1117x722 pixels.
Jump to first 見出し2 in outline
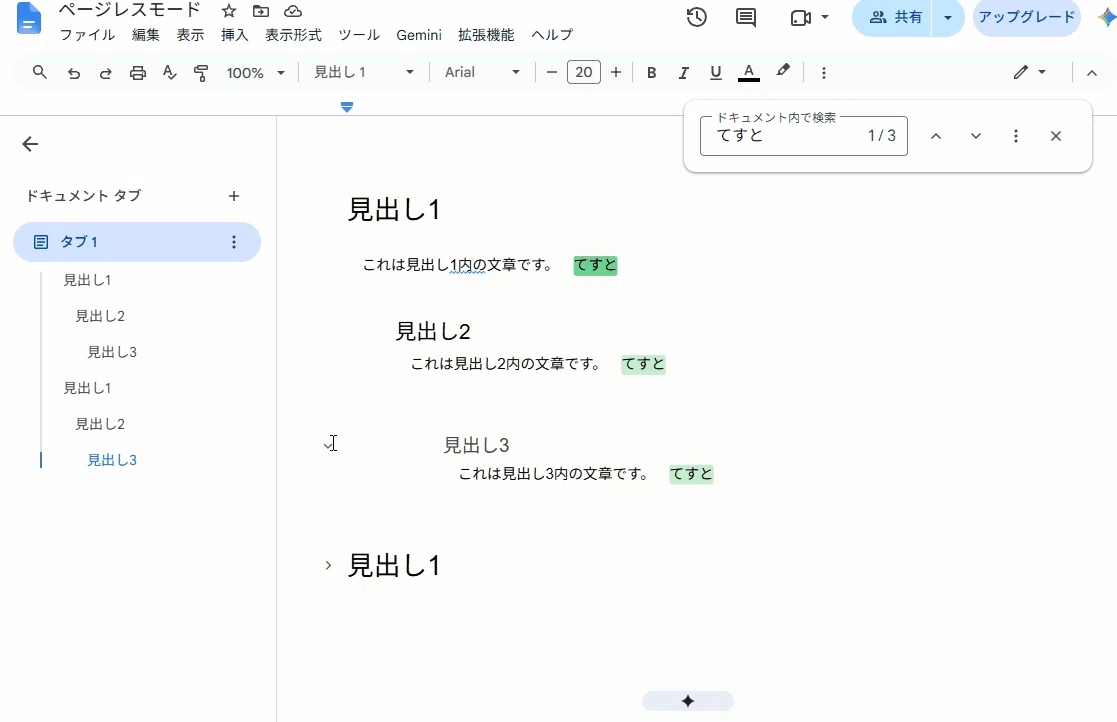pyautogui.click(x=100, y=316)
